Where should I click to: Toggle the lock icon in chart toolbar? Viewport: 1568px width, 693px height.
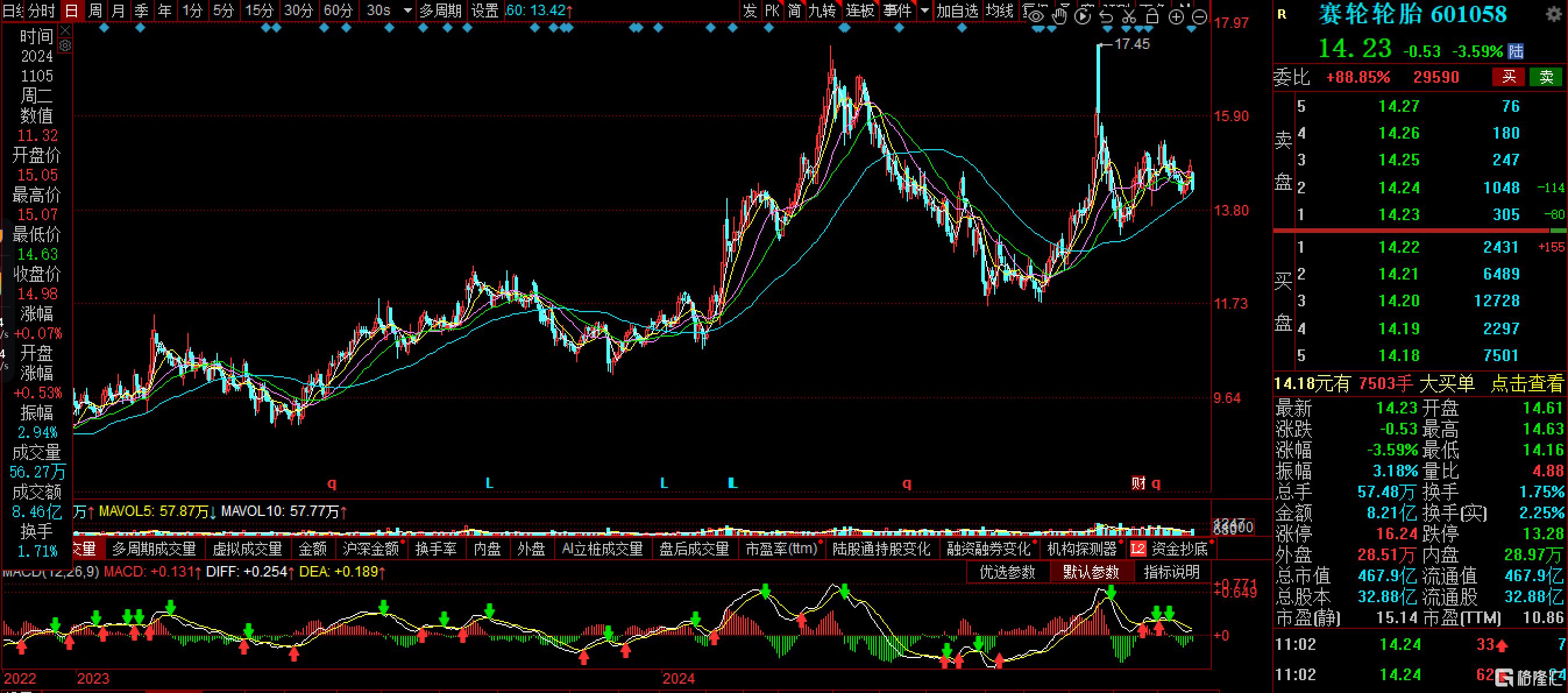pos(1152,16)
